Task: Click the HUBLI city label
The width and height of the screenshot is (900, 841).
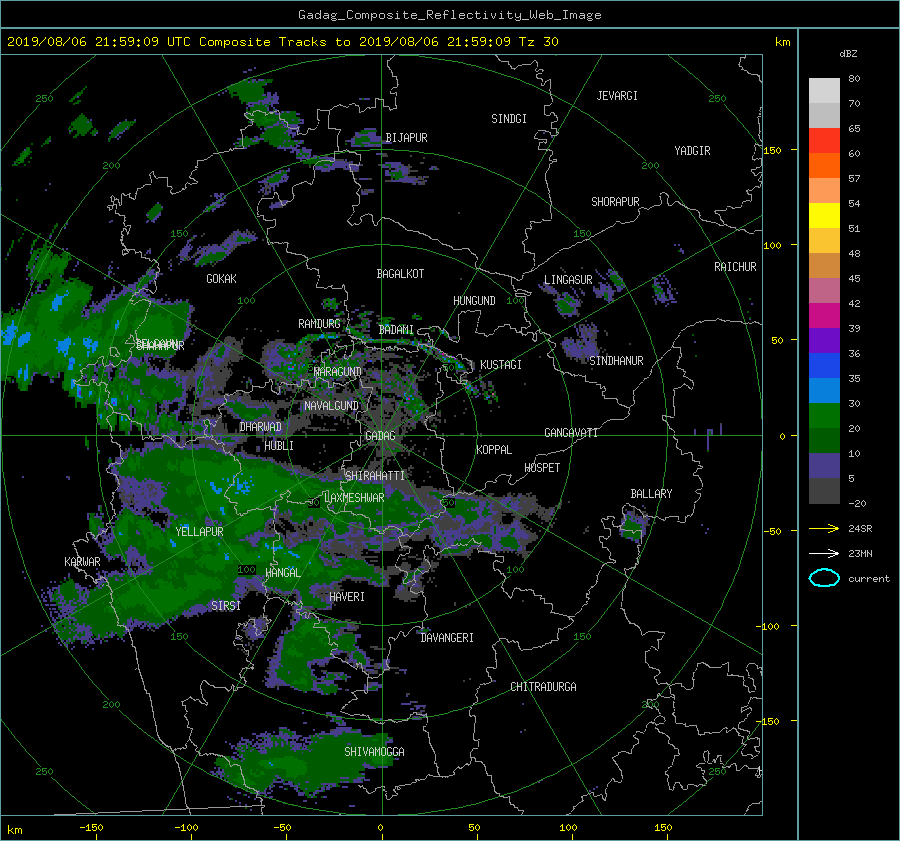Action: pyautogui.click(x=279, y=445)
